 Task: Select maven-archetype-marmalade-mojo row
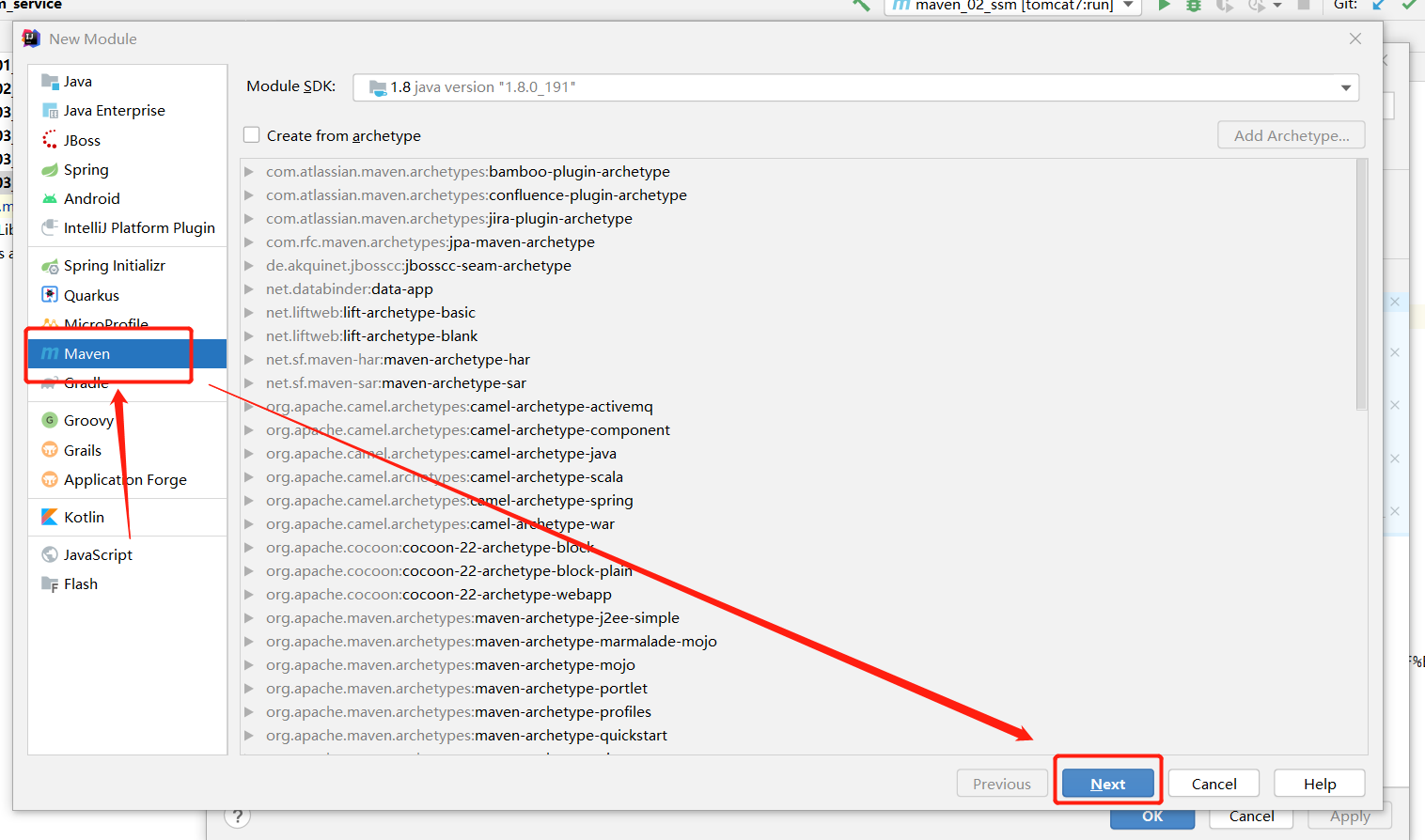pyautogui.click(x=798, y=642)
